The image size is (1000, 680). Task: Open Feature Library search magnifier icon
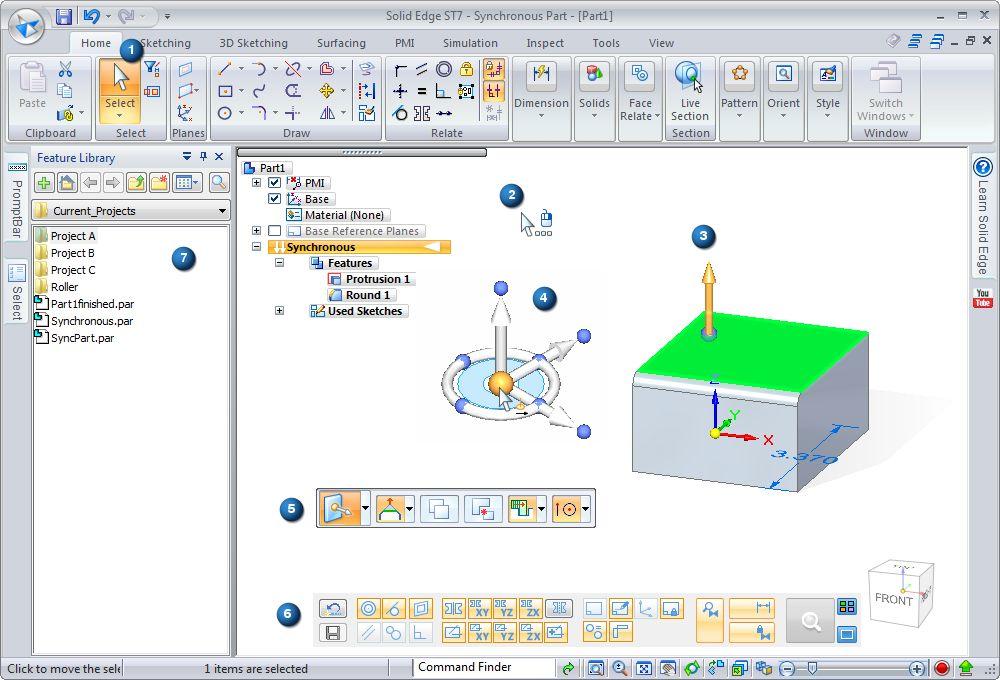219,183
